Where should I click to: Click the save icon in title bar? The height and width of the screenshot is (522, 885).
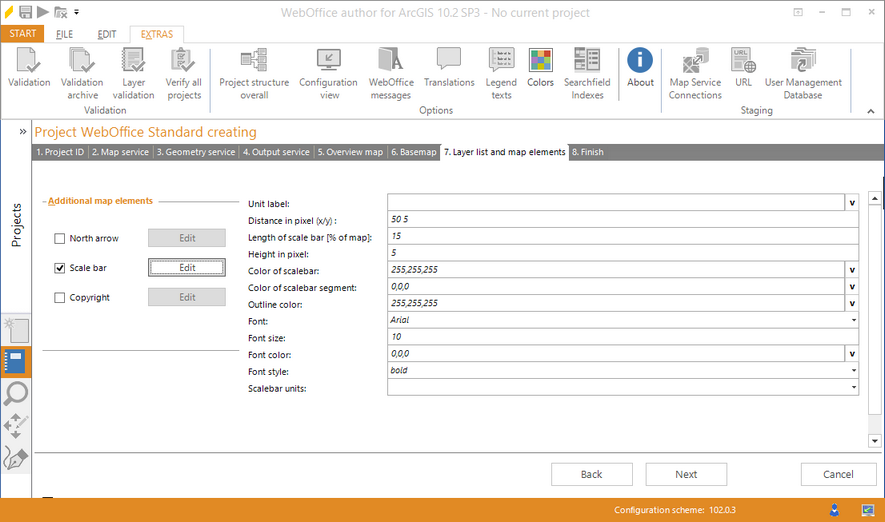coord(25,11)
